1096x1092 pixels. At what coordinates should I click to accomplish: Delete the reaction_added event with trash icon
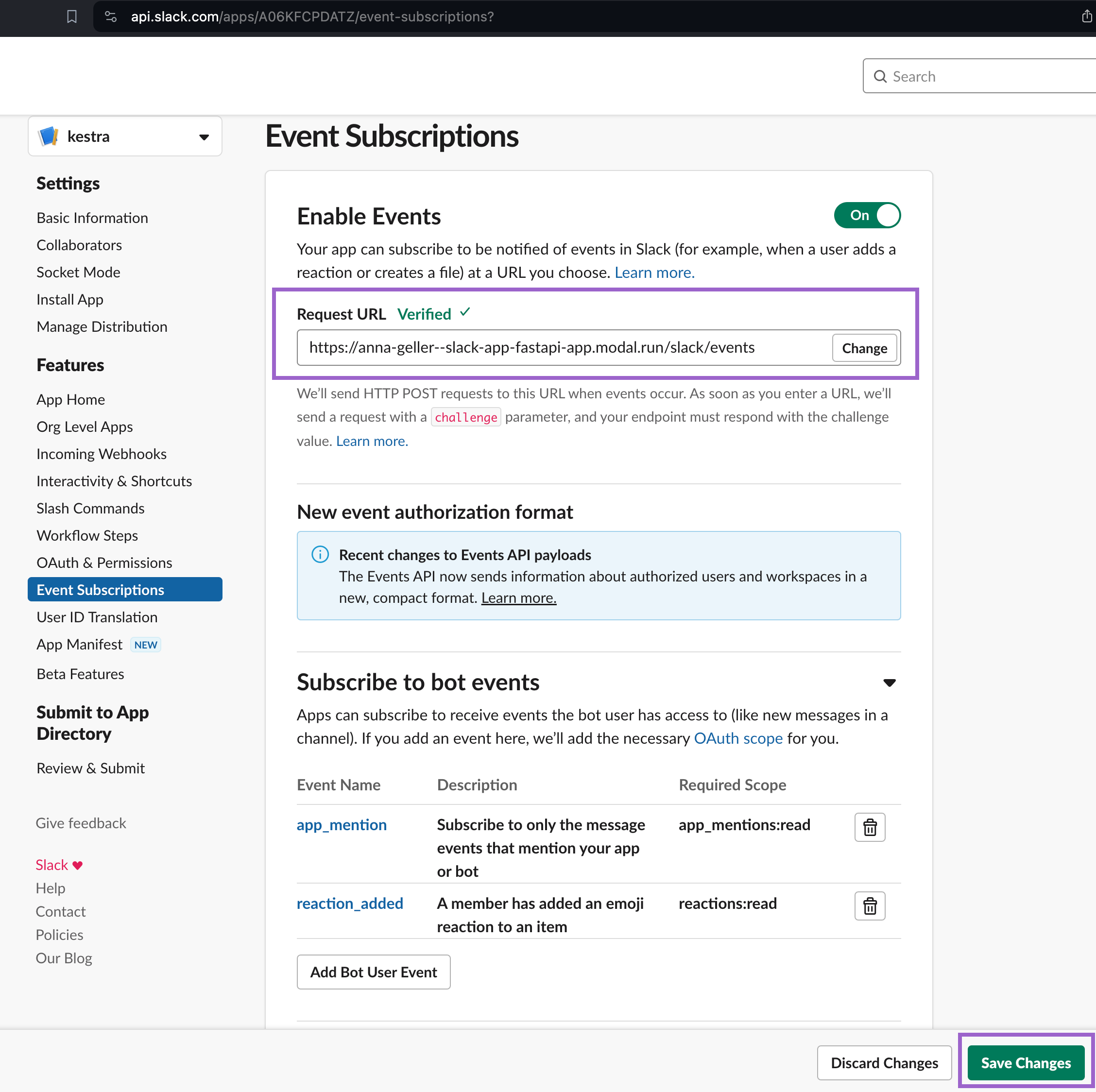pos(869,906)
